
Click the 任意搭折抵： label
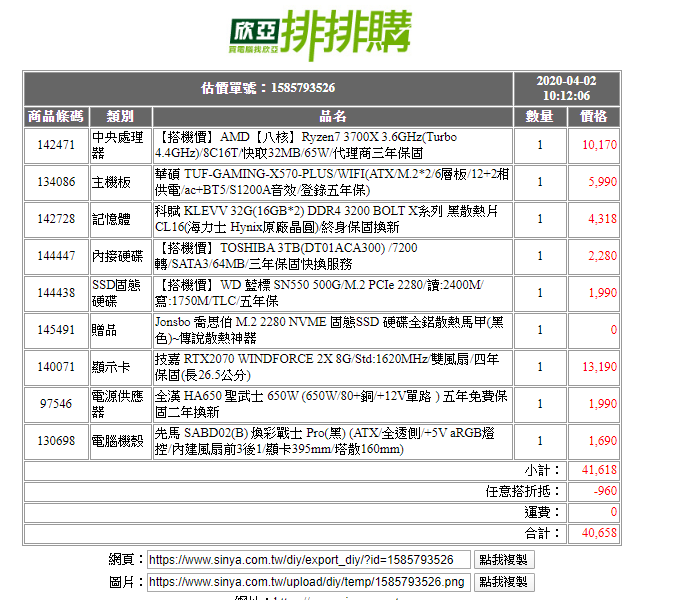[x=523, y=491]
